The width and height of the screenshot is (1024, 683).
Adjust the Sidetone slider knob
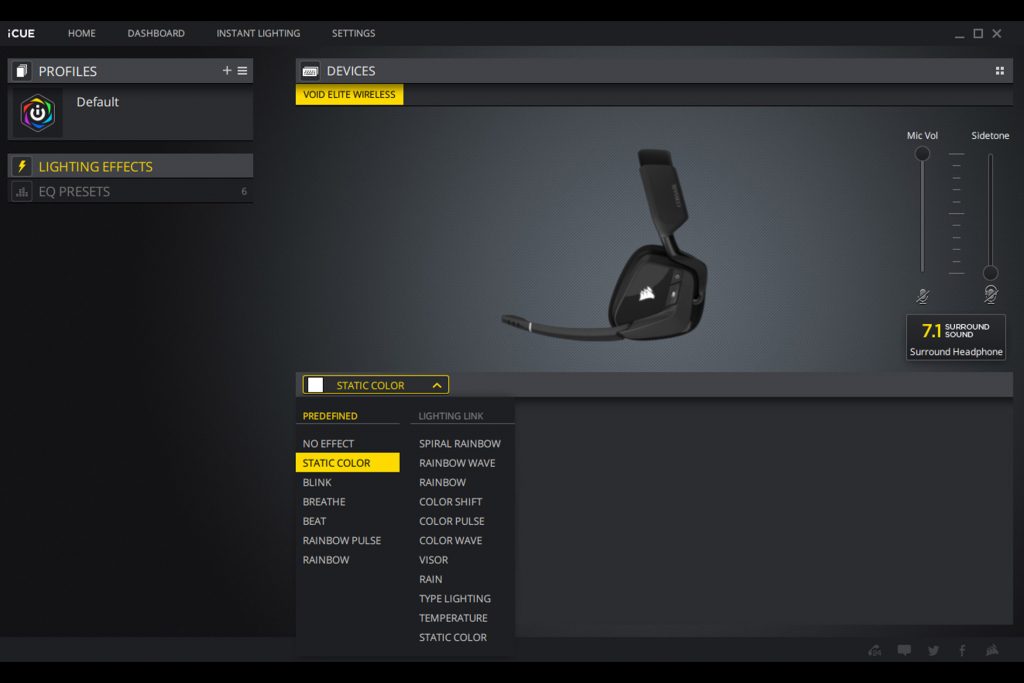[x=991, y=273]
